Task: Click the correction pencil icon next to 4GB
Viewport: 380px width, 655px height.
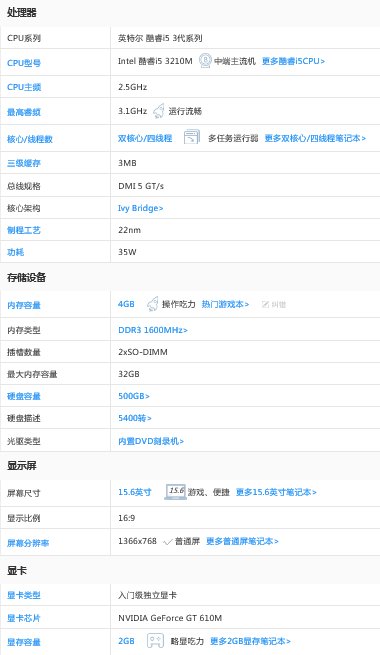Action: click(x=265, y=305)
